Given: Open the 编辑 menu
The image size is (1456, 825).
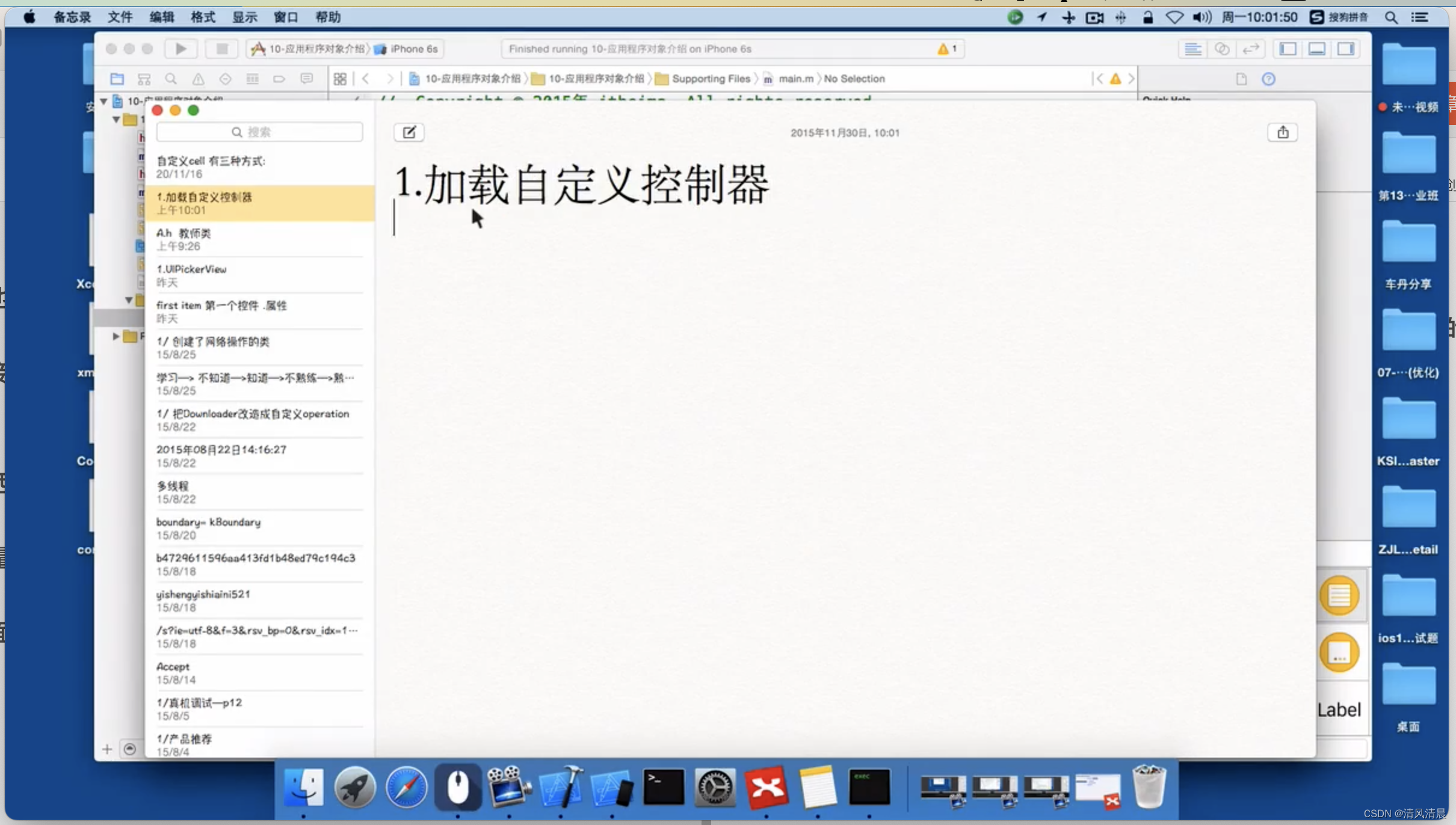Looking at the screenshot, I should [162, 17].
